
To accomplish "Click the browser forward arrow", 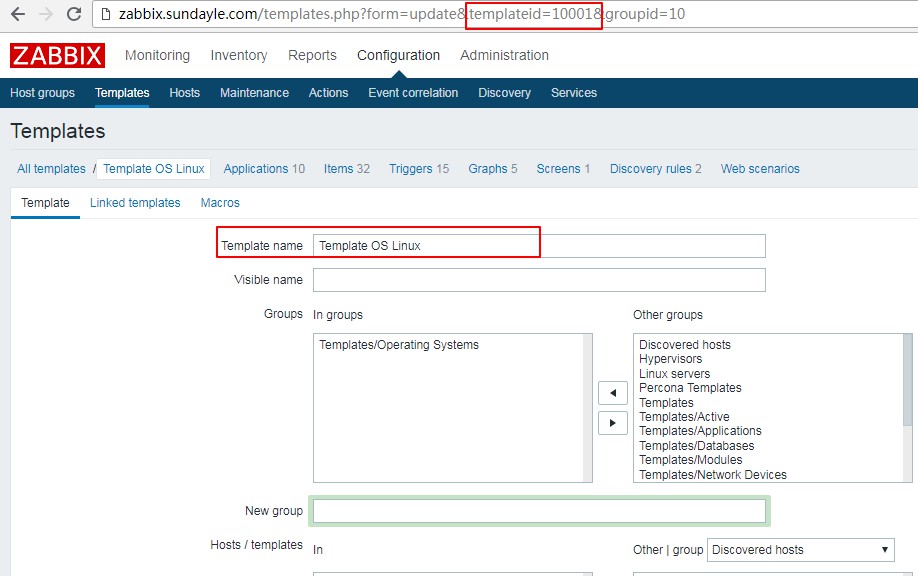I will [x=46, y=15].
